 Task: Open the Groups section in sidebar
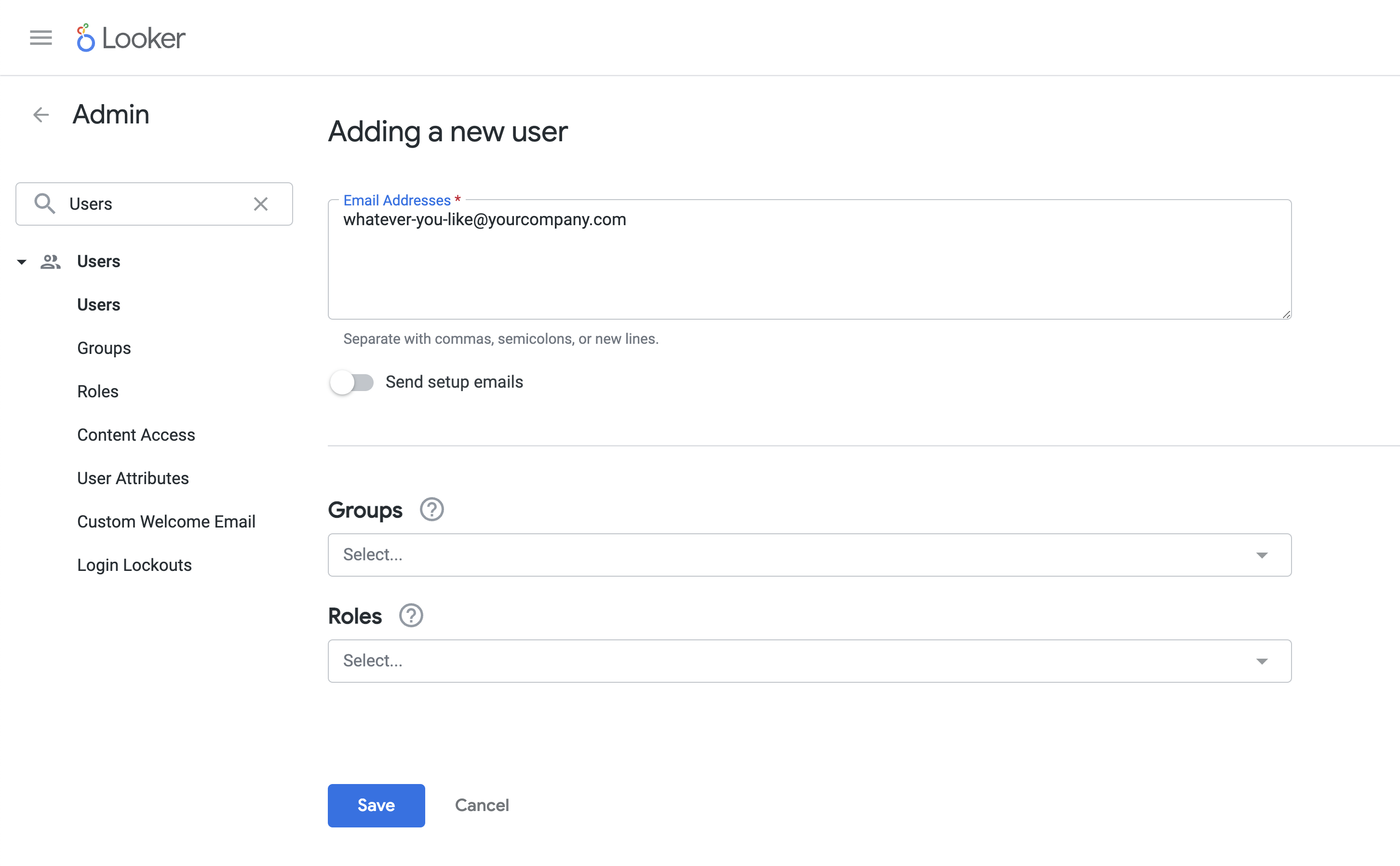point(104,348)
